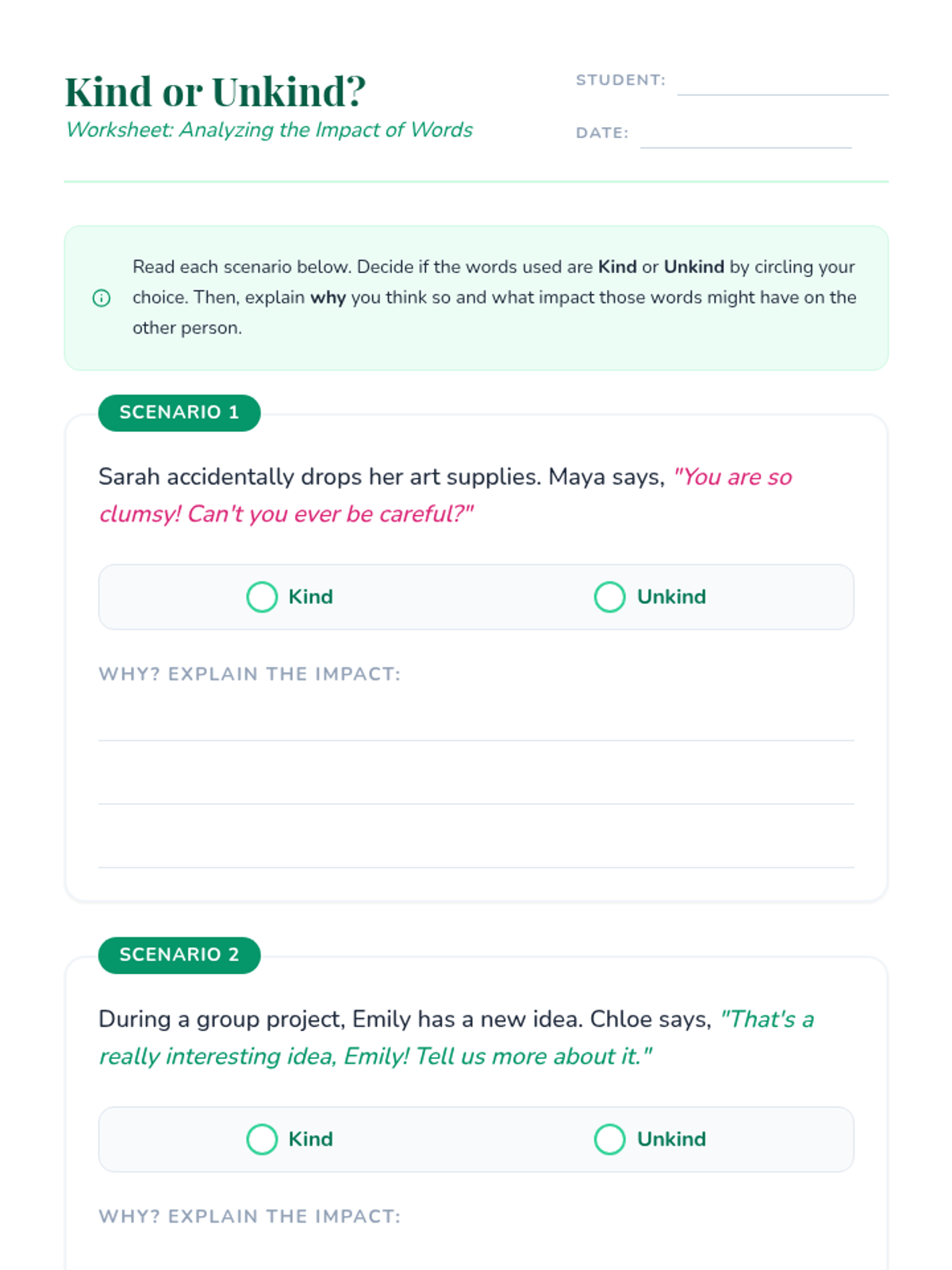Click the worksheet subtitle text

coord(269,130)
